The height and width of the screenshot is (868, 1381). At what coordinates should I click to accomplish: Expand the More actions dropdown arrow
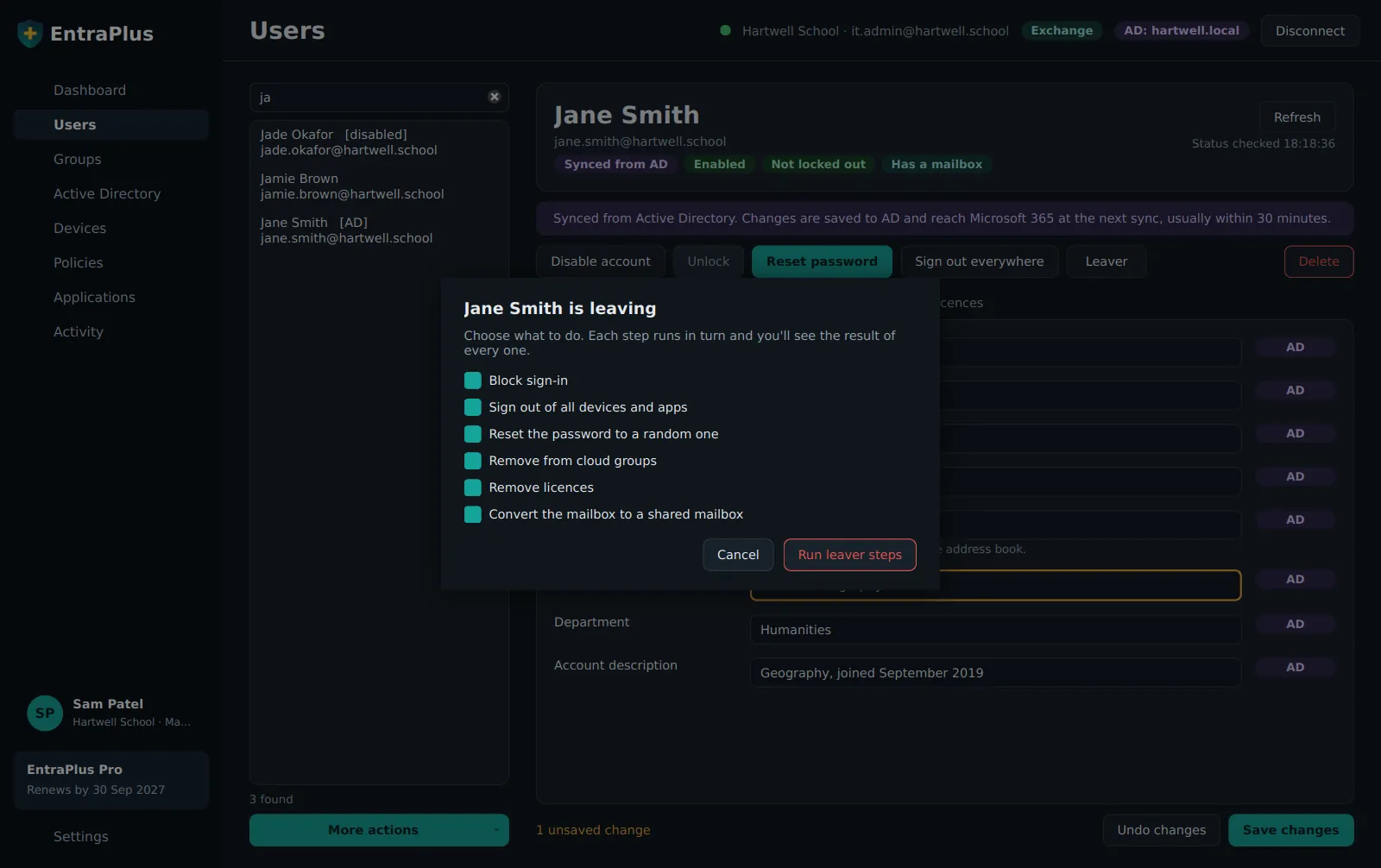pyautogui.click(x=496, y=830)
